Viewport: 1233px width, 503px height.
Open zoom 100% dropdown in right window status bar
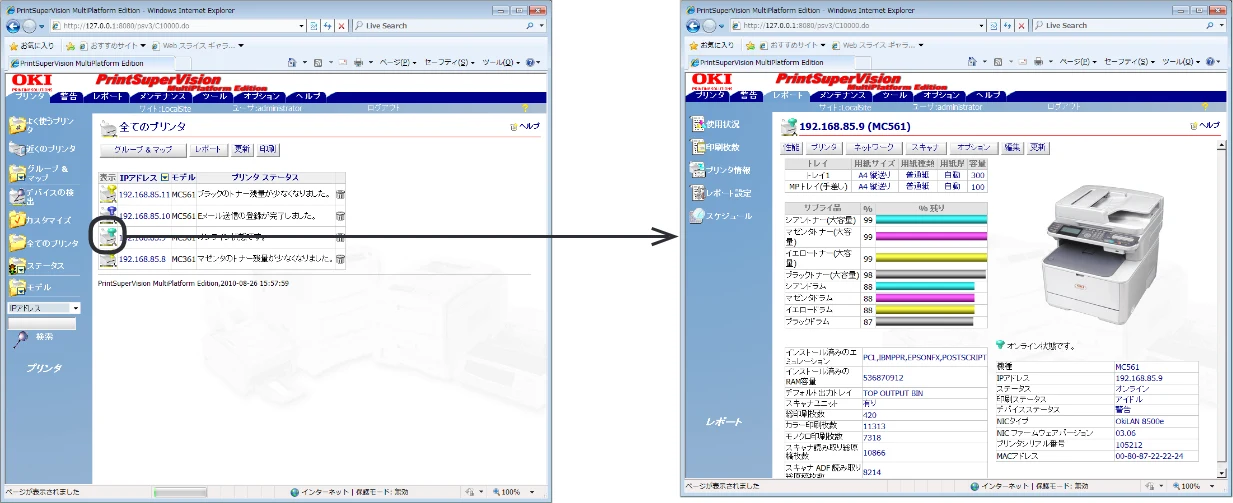1214,487
